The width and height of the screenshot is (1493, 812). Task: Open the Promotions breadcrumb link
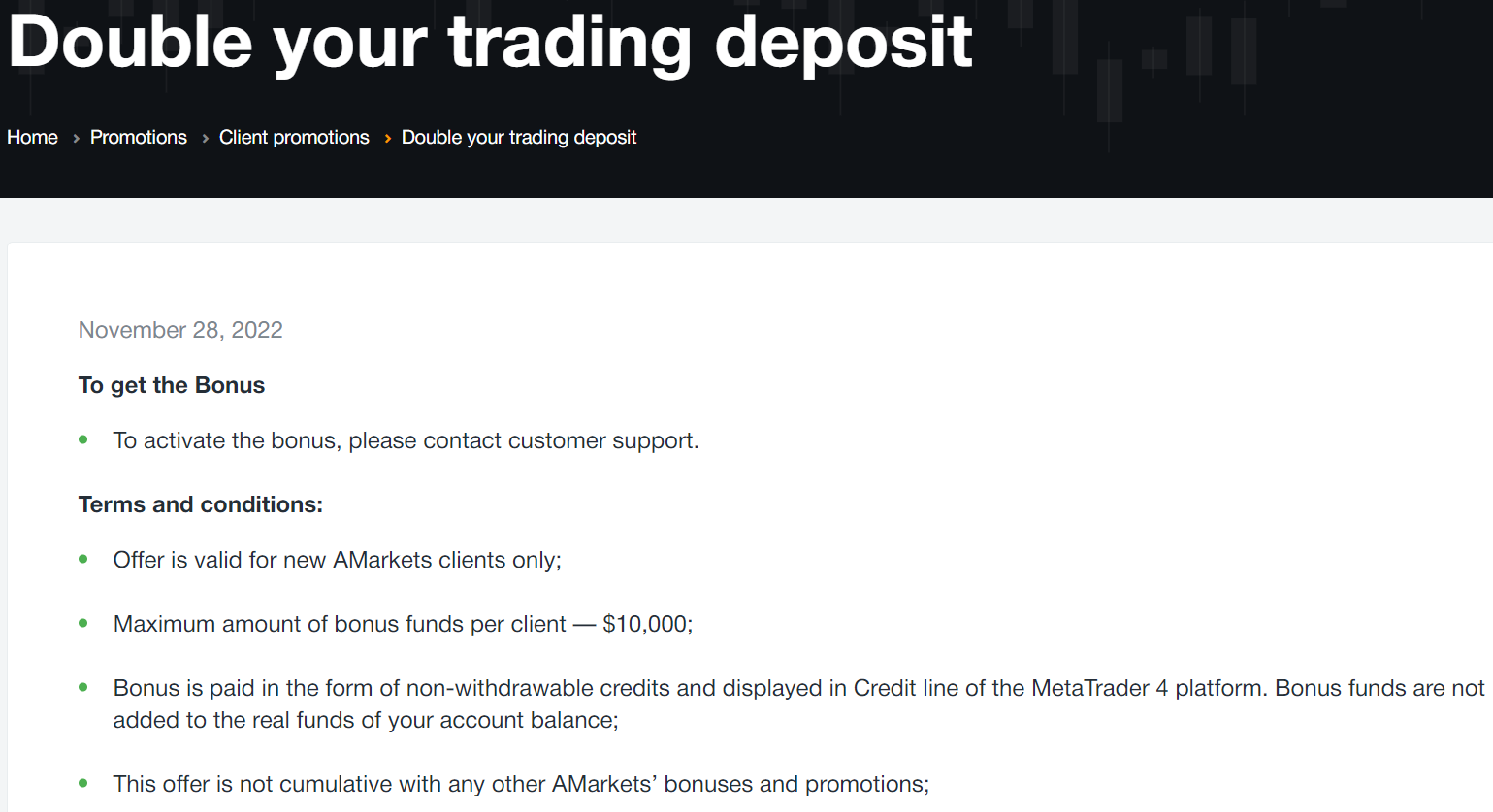point(139,138)
